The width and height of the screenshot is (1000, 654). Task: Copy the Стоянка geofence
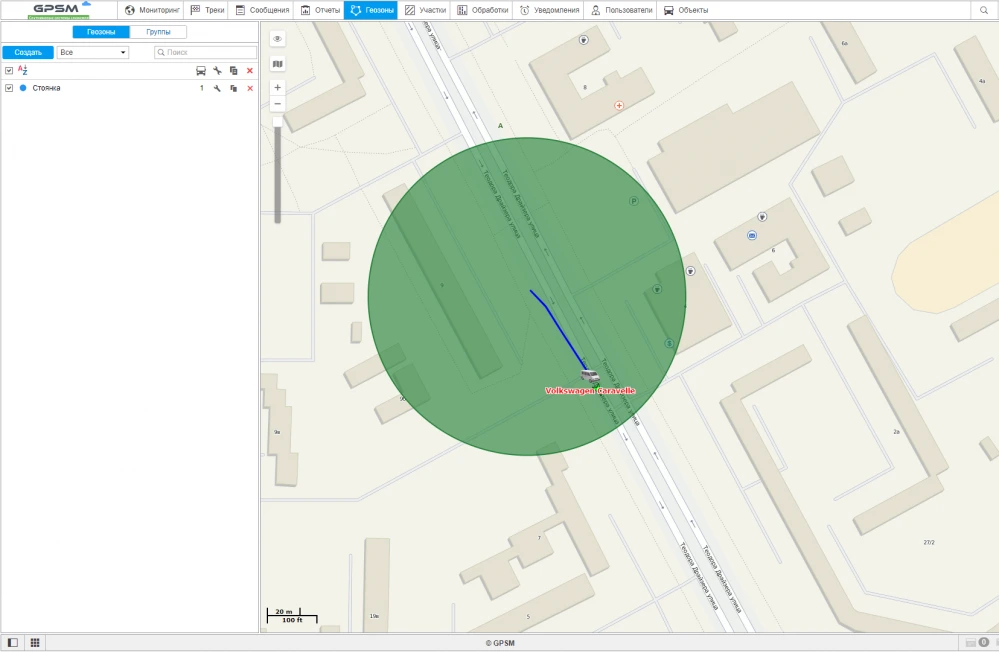pyautogui.click(x=233, y=88)
